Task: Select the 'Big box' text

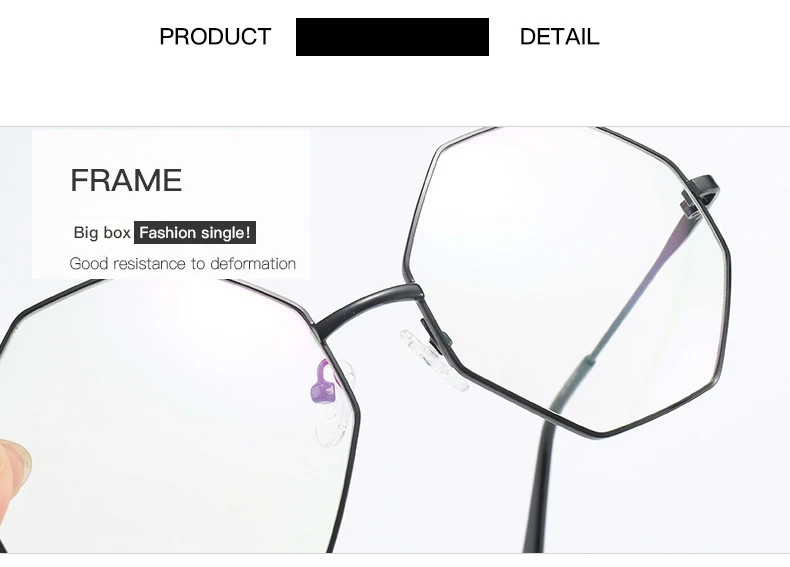Action: click(x=102, y=232)
